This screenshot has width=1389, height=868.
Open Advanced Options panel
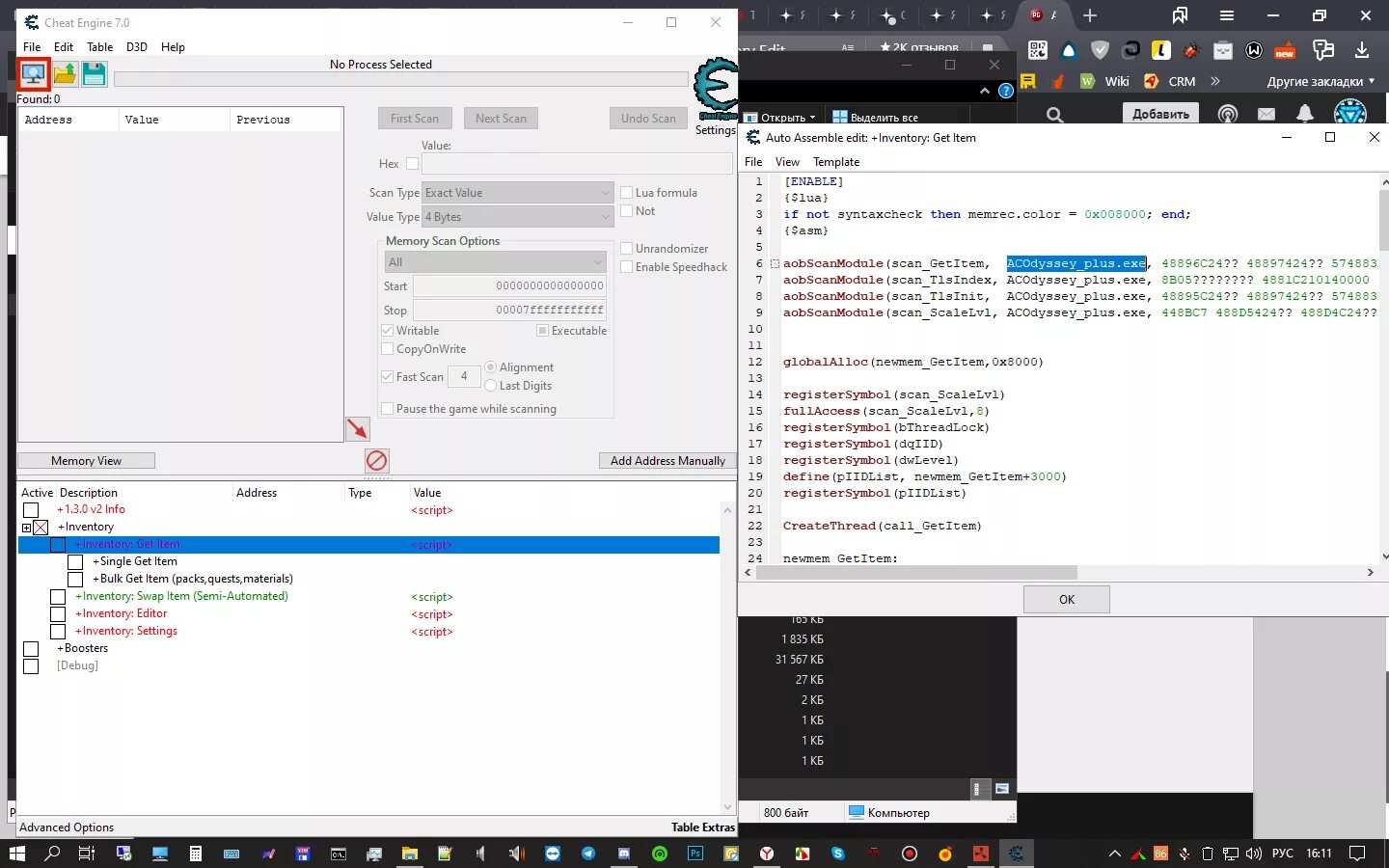pos(67,827)
